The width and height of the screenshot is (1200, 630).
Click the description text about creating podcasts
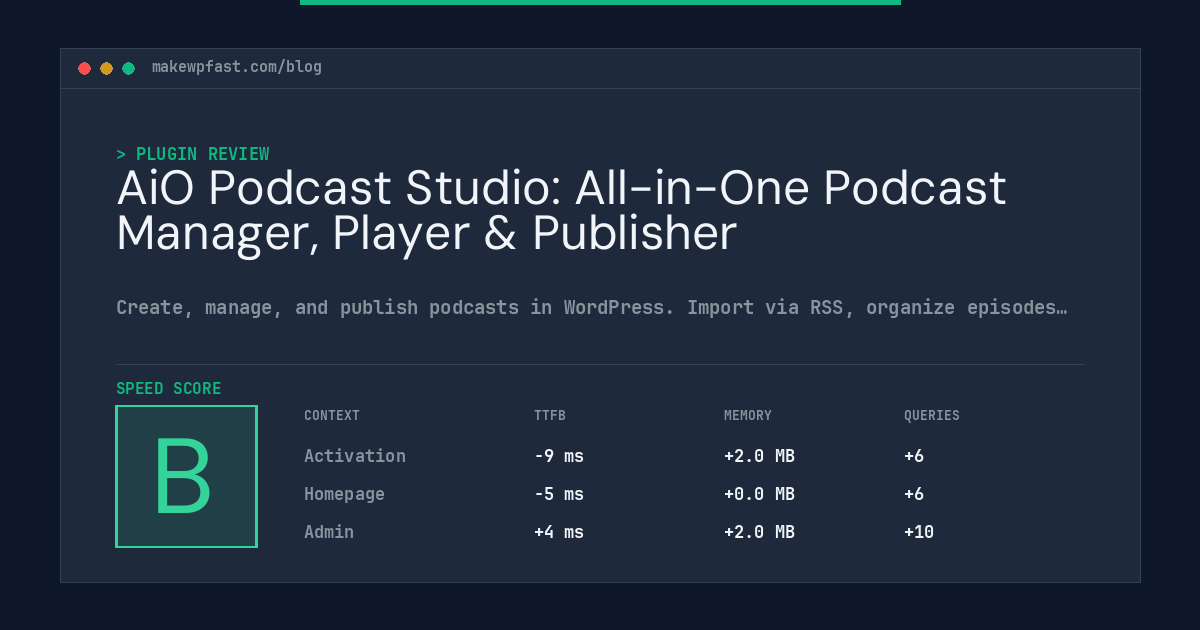pyautogui.click(x=591, y=307)
